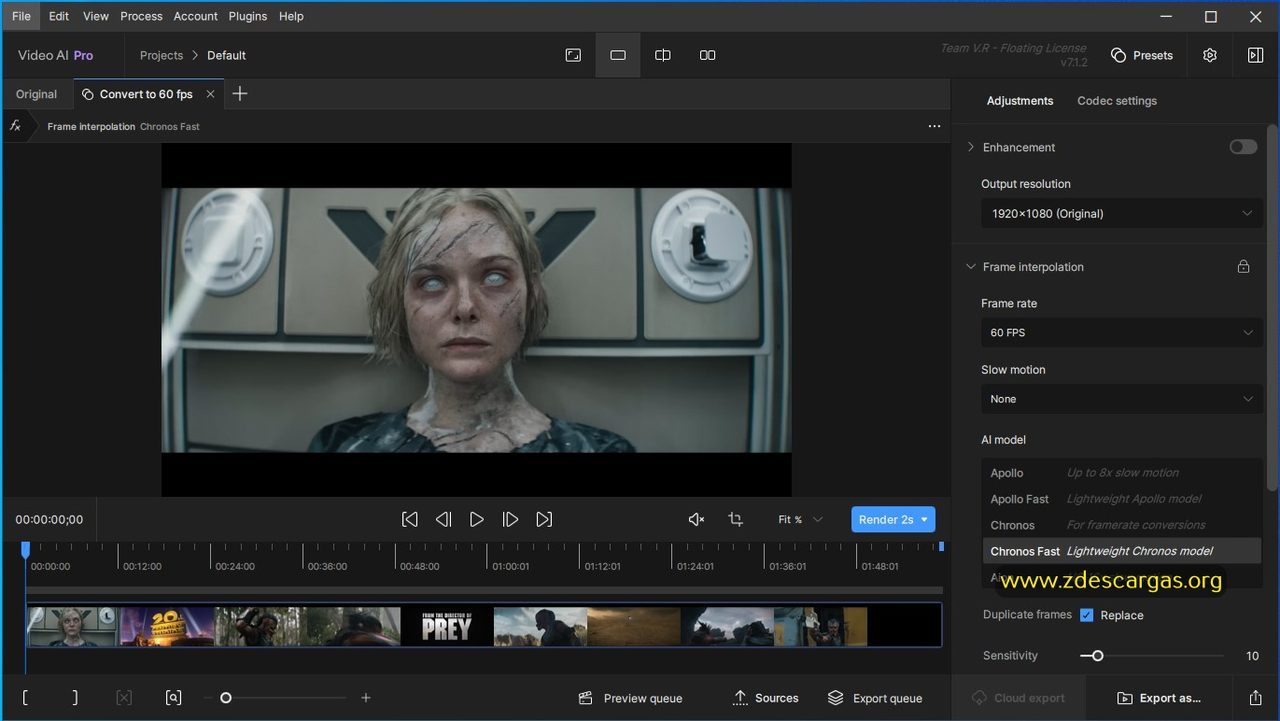Step forward one frame
1280x721 pixels.
pyautogui.click(x=510, y=519)
